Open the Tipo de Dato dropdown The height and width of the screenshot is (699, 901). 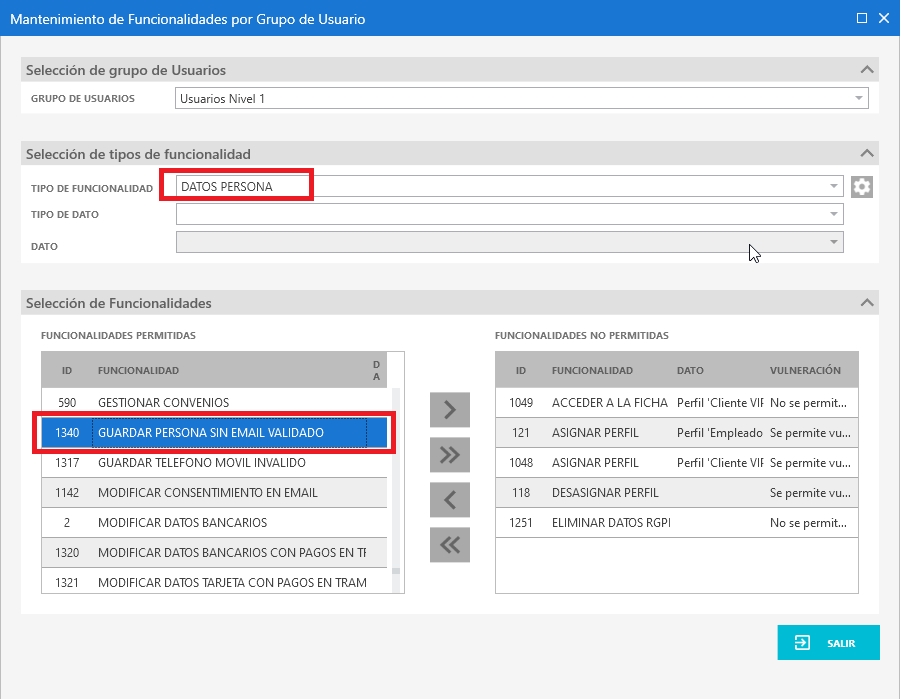point(833,214)
